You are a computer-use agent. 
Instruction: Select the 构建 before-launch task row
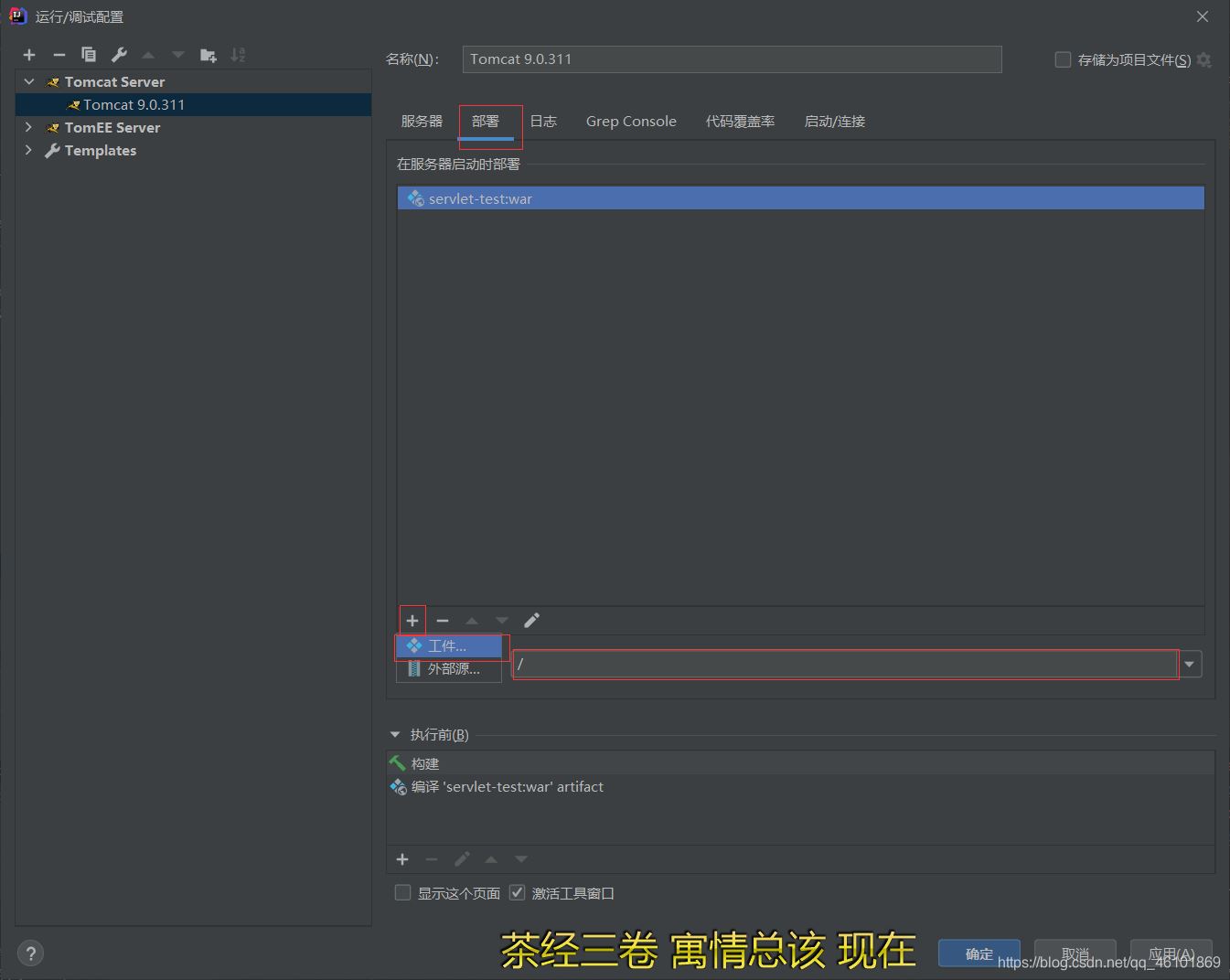(800, 763)
